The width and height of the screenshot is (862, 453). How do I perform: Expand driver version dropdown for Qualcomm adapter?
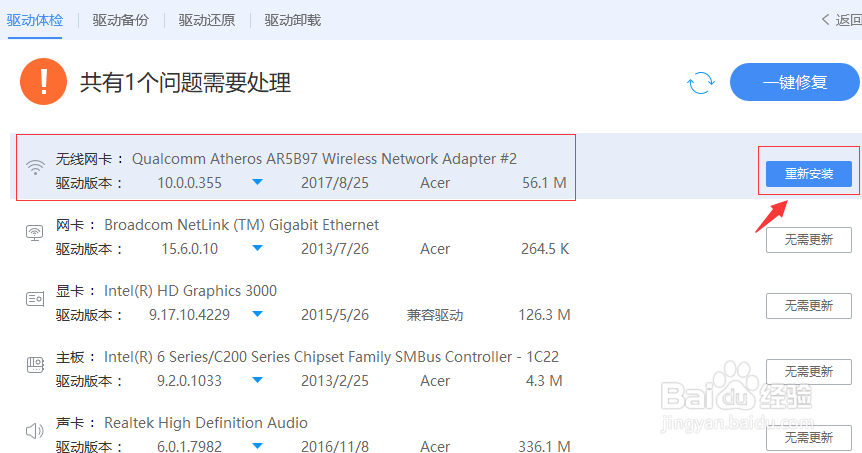pyautogui.click(x=257, y=183)
